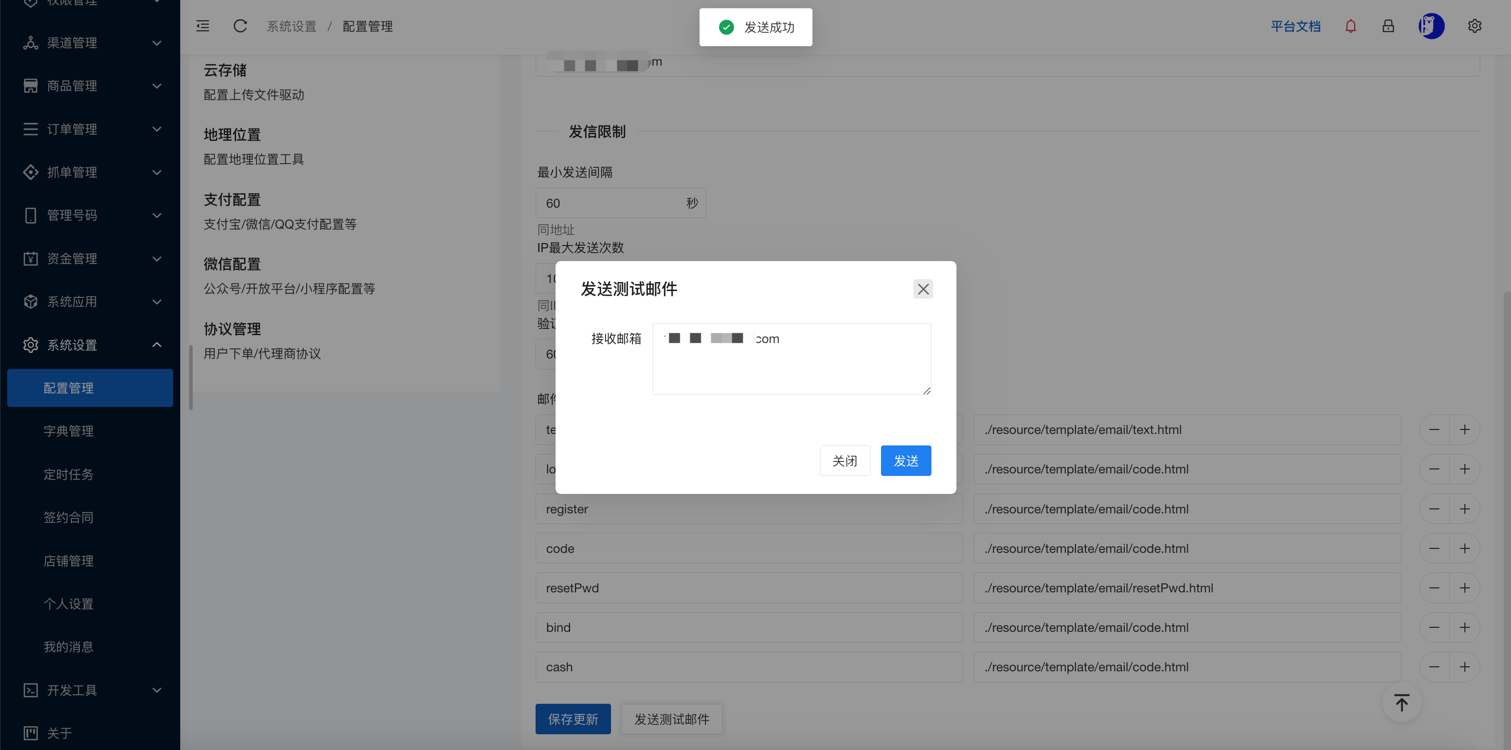Collapse the sidebar via the hamburger icon
1511x750 pixels.
(x=203, y=26)
